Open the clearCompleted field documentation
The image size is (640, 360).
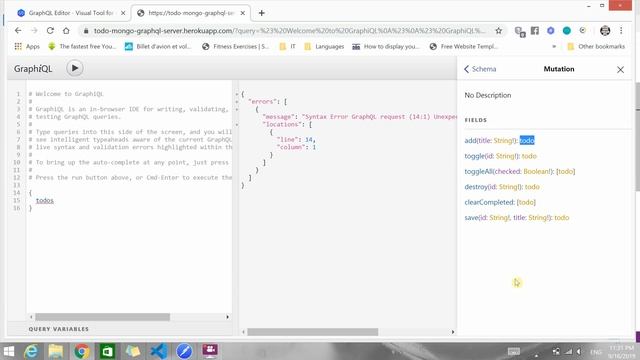[489, 202]
